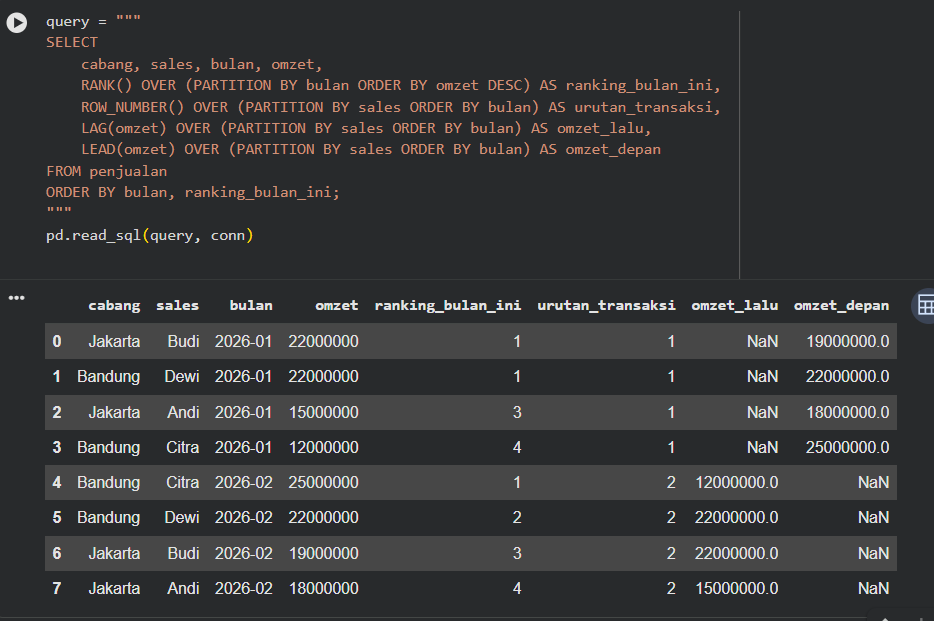Click the ranking_bulan_ini column header
Image resolution: width=934 pixels, height=621 pixels.
click(x=447, y=305)
